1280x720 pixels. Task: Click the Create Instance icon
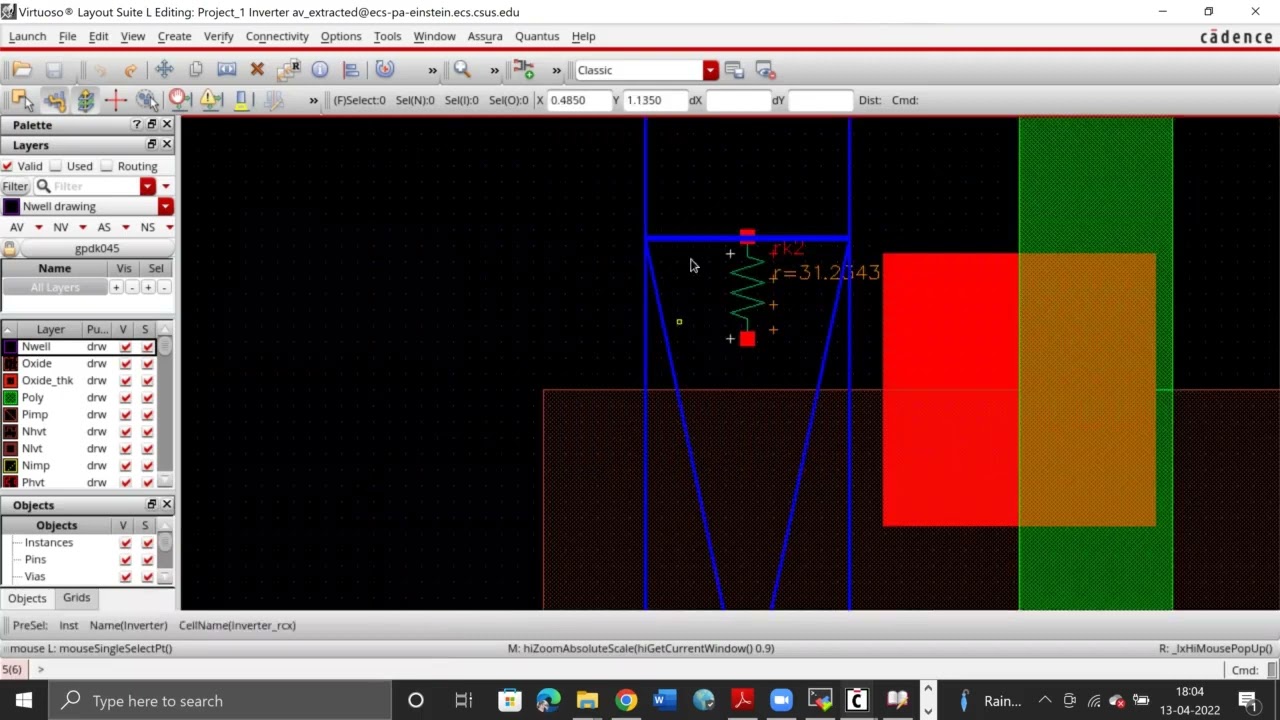click(523, 70)
